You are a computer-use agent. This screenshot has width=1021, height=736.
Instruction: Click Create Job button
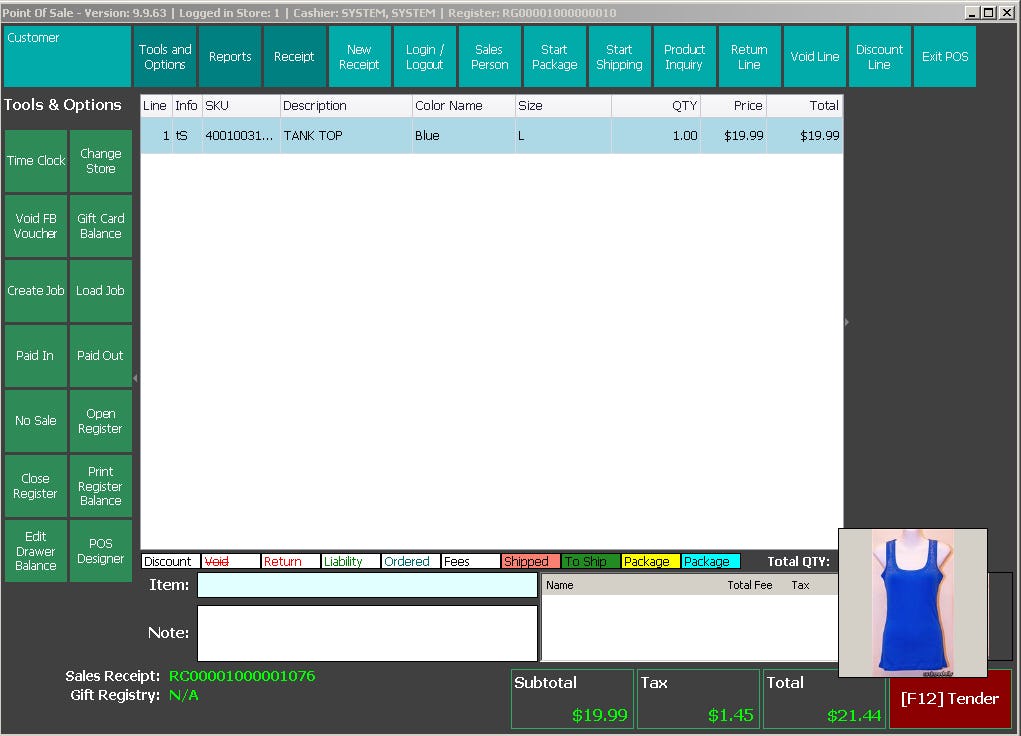pos(36,290)
